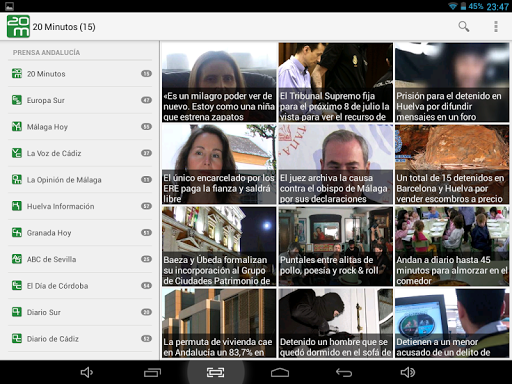The image size is (512, 384).
Task: Tap the search magnifier icon
Action: [x=464, y=26]
